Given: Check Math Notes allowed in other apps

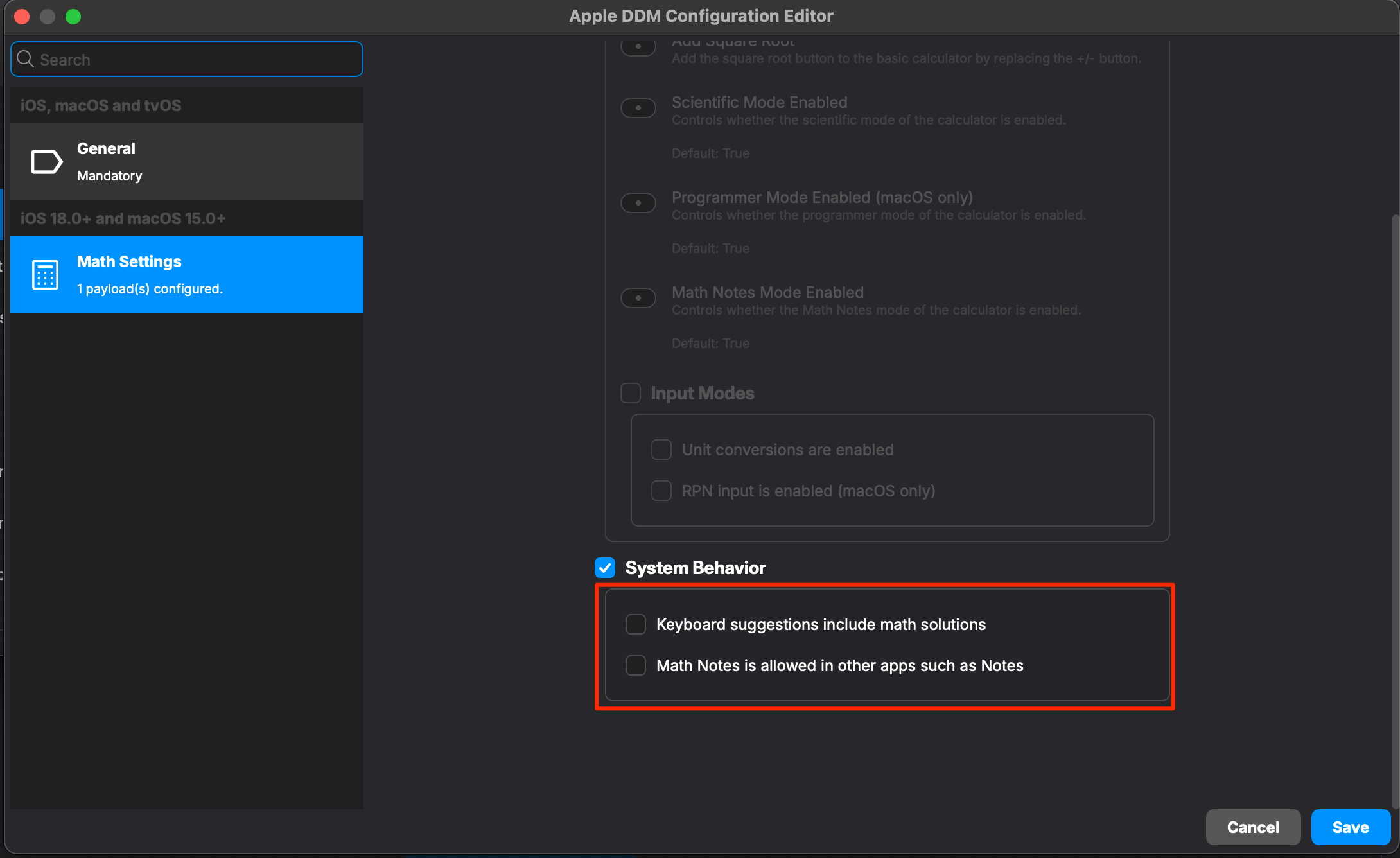Looking at the screenshot, I should coord(636,665).
